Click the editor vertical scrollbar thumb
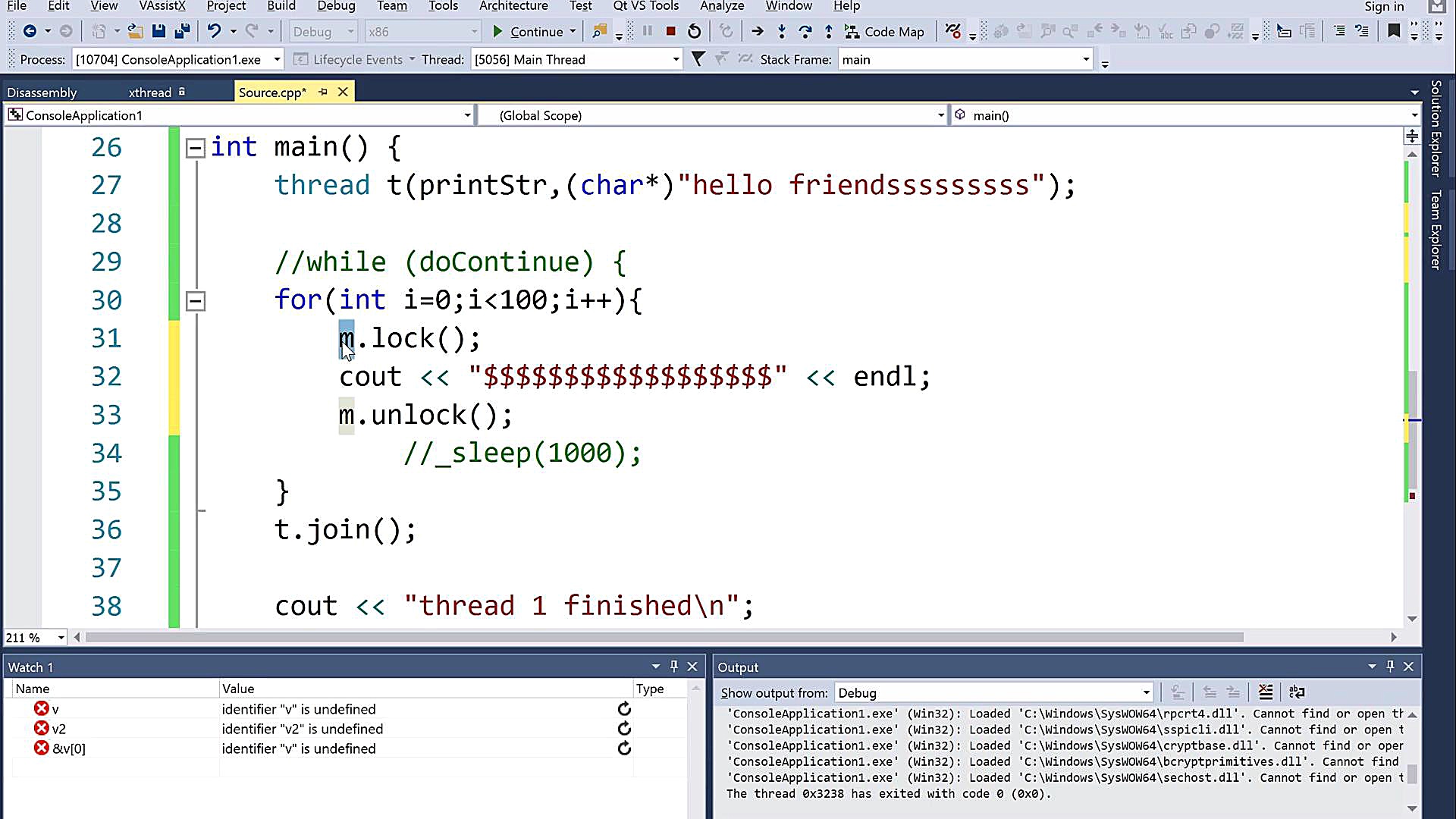 click(1412, 428)
